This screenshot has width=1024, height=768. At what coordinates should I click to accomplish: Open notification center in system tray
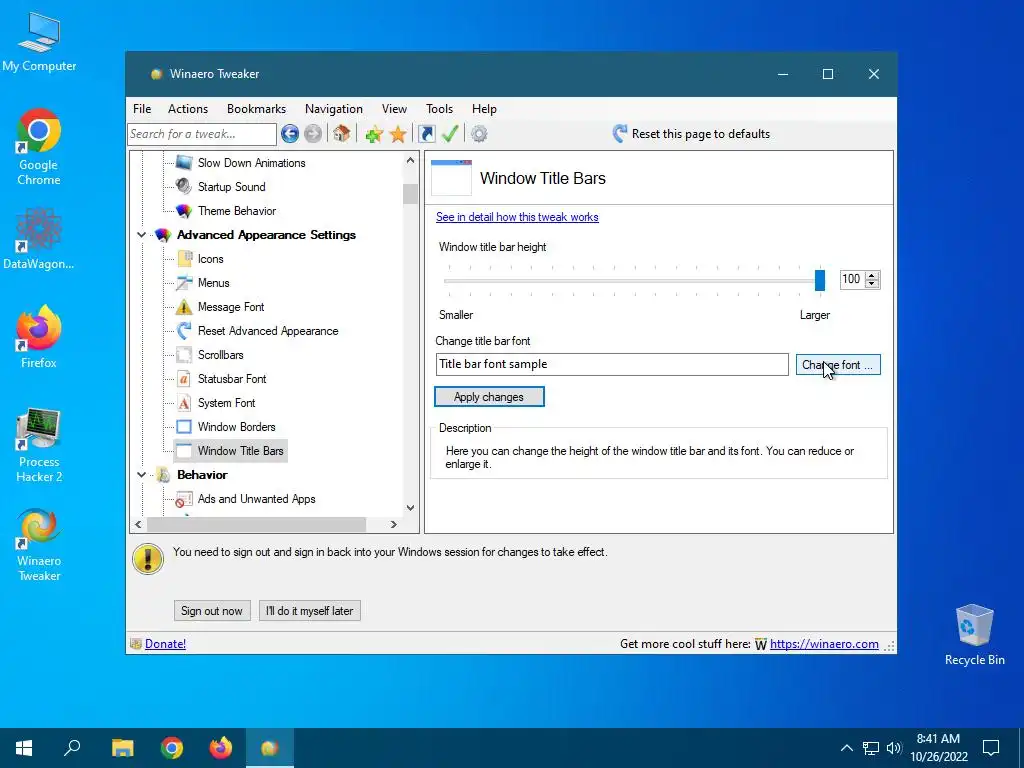991,747
